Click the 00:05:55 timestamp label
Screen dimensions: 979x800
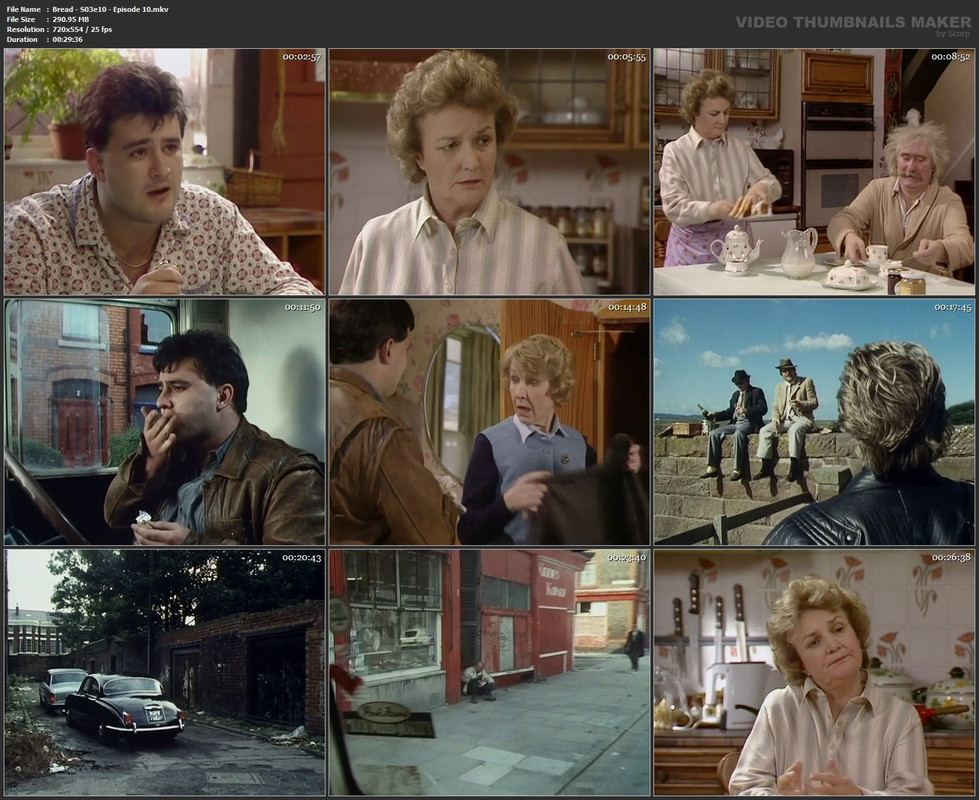click(x=627, y=57)
